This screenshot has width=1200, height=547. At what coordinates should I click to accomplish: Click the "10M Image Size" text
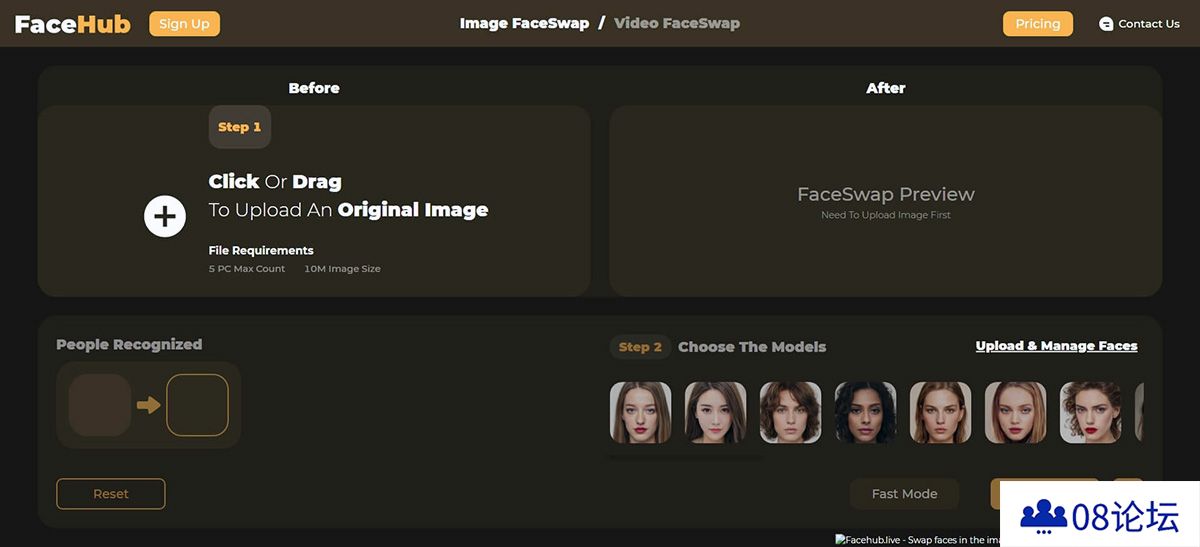point(342,269)
